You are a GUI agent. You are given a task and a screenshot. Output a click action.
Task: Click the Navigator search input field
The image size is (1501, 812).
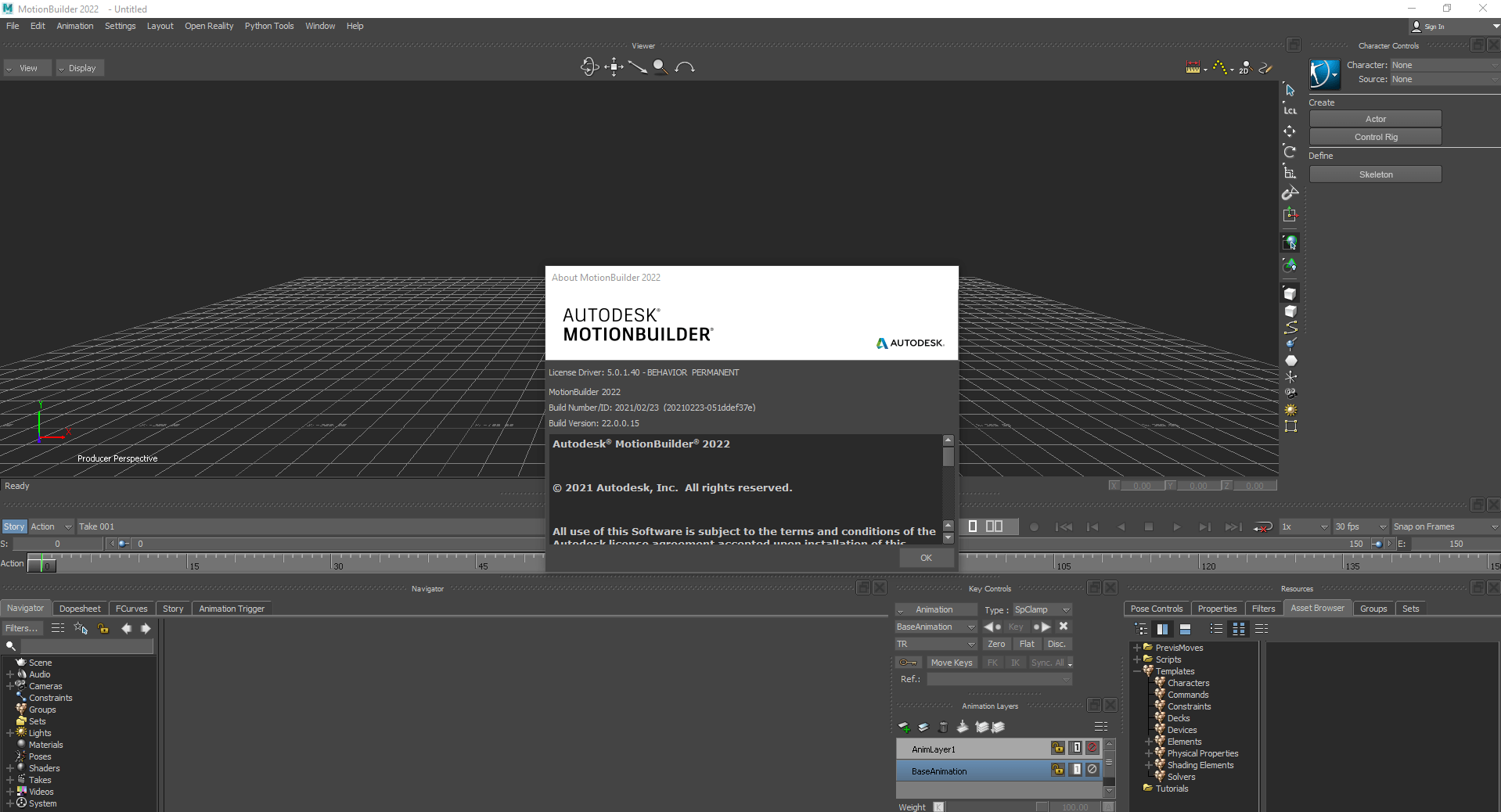pos(87,646)
